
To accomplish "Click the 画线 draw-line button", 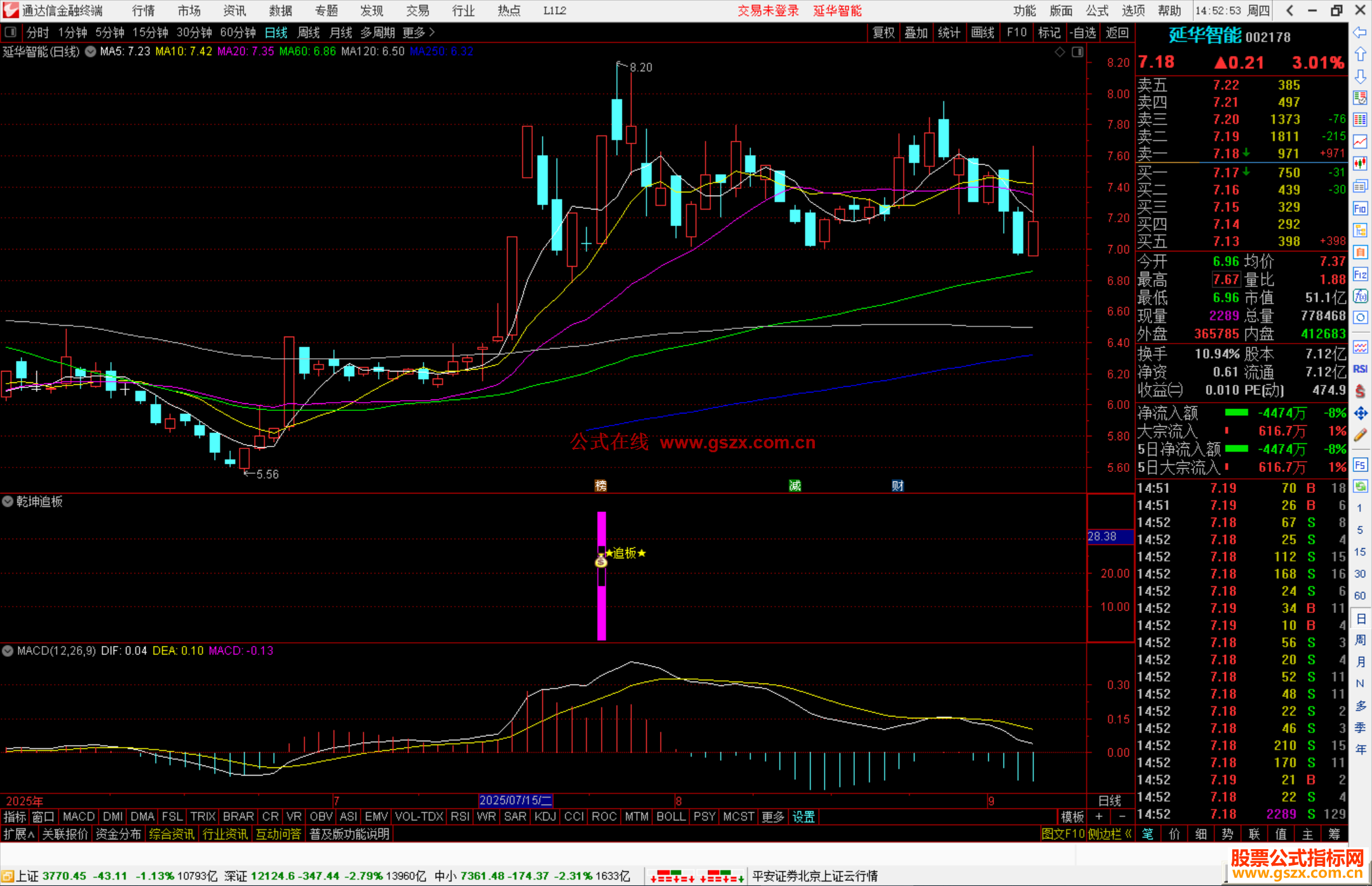I will (x=983, y=32).
